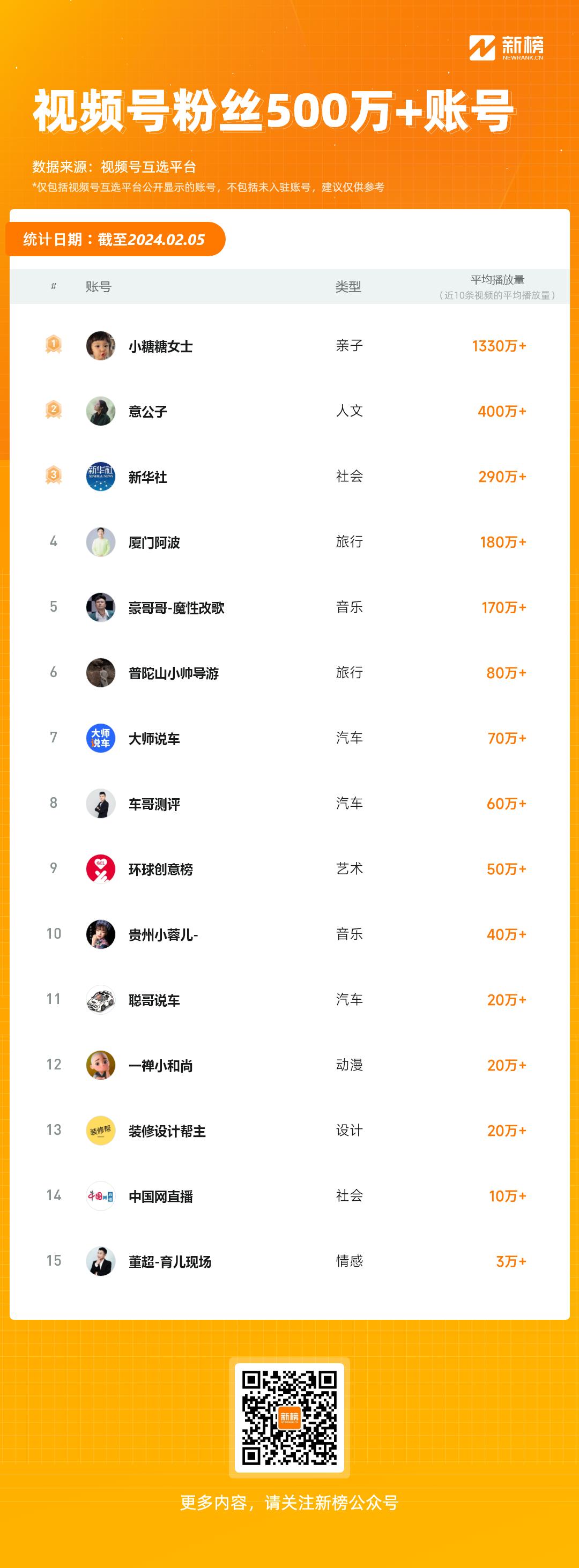Click the 统计日期 date badge
The image size is (579, 1568).
pos(115,239)
